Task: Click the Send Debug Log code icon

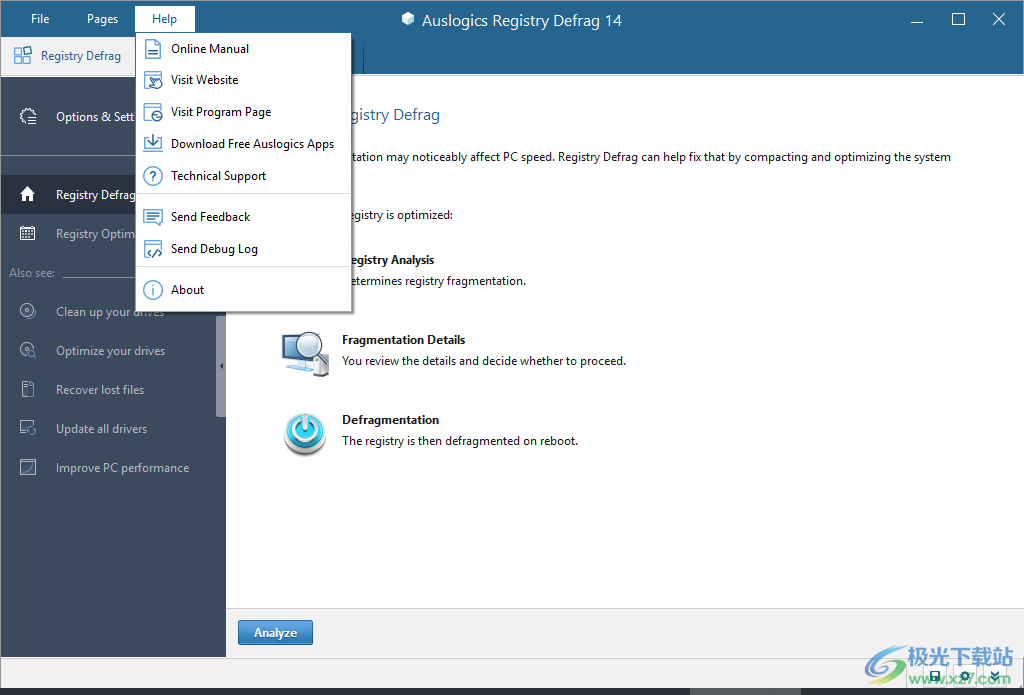Action: [x=153, y=249]
